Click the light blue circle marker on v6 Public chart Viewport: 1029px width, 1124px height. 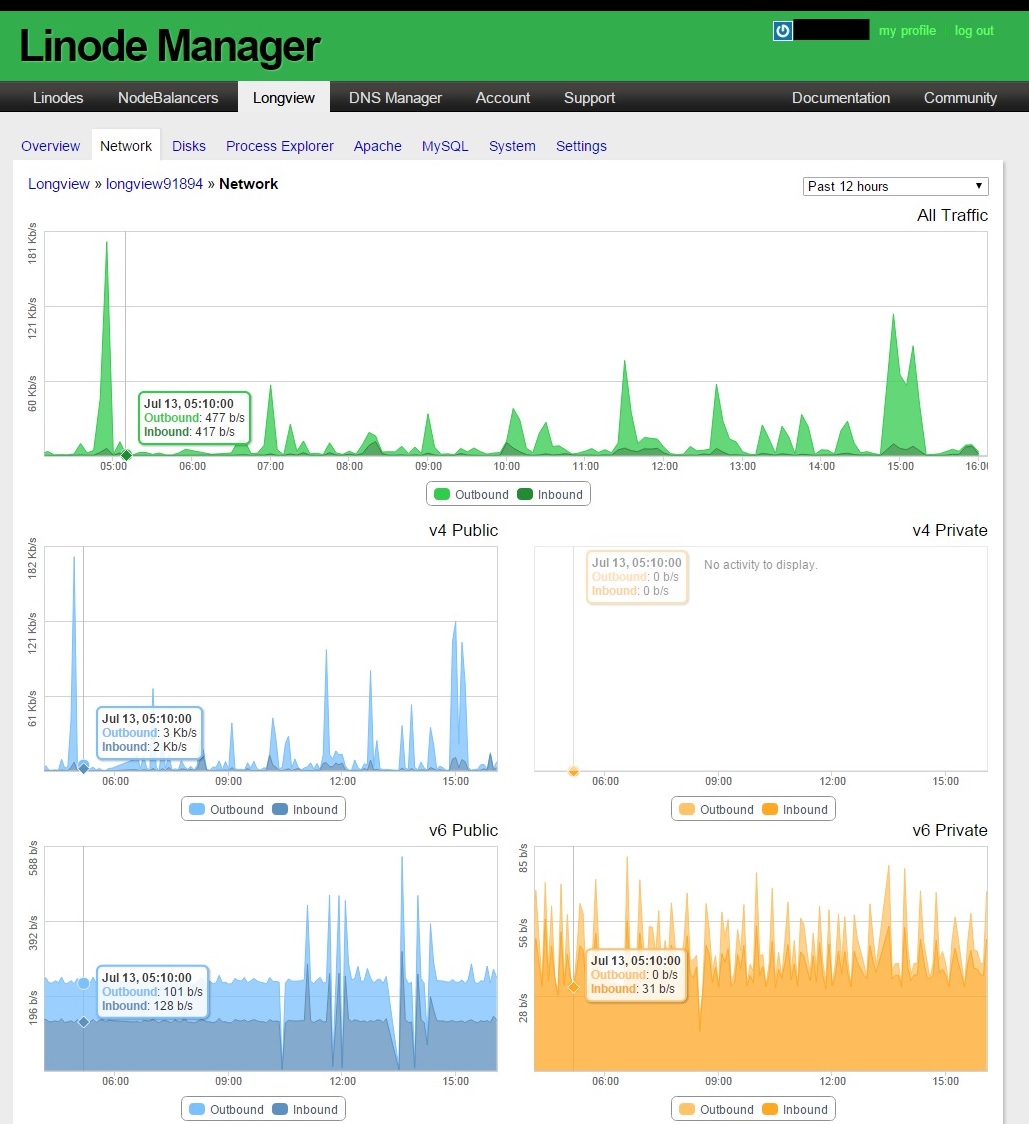pos(83,983)
